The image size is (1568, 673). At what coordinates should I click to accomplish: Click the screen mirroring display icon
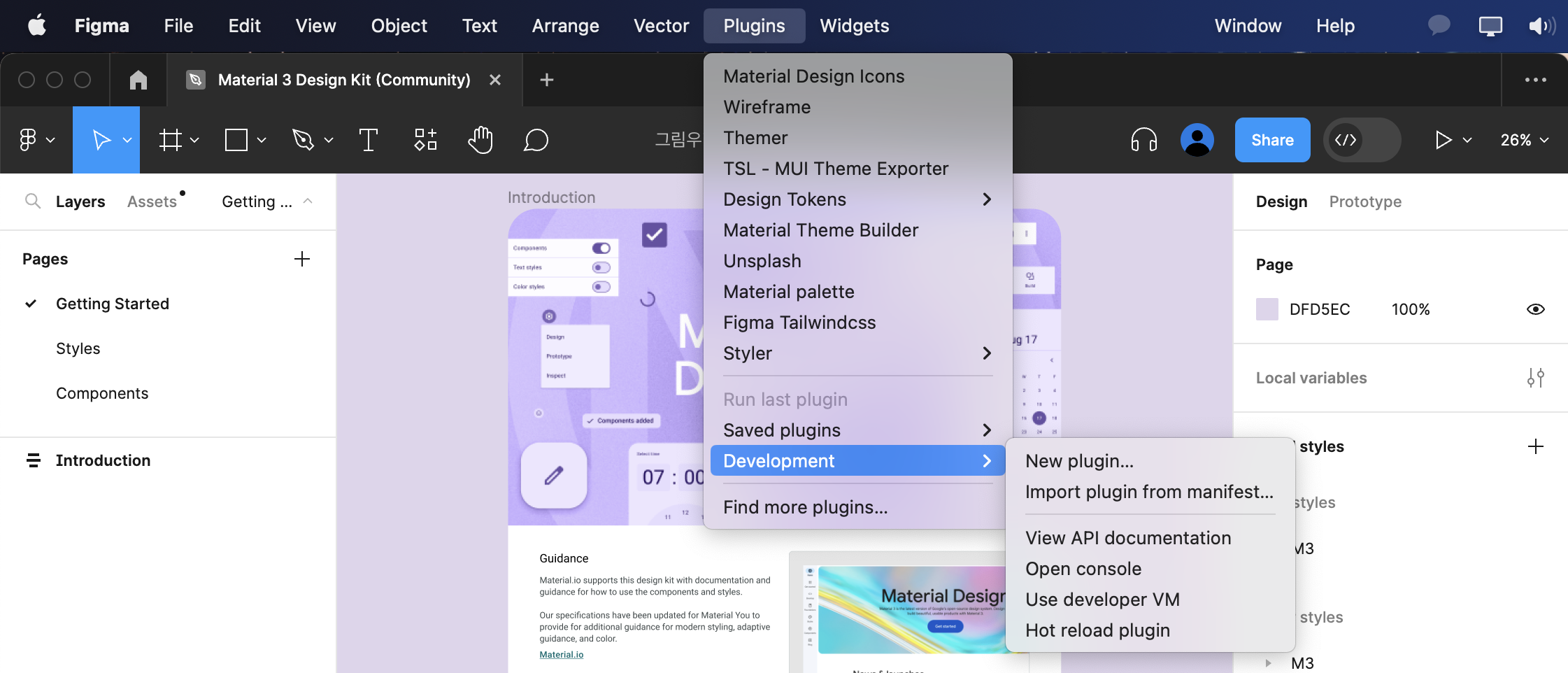click(1490, 26)
